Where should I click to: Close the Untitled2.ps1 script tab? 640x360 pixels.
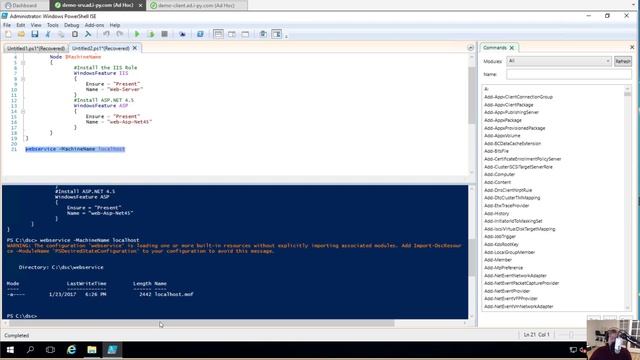(135, 48)
